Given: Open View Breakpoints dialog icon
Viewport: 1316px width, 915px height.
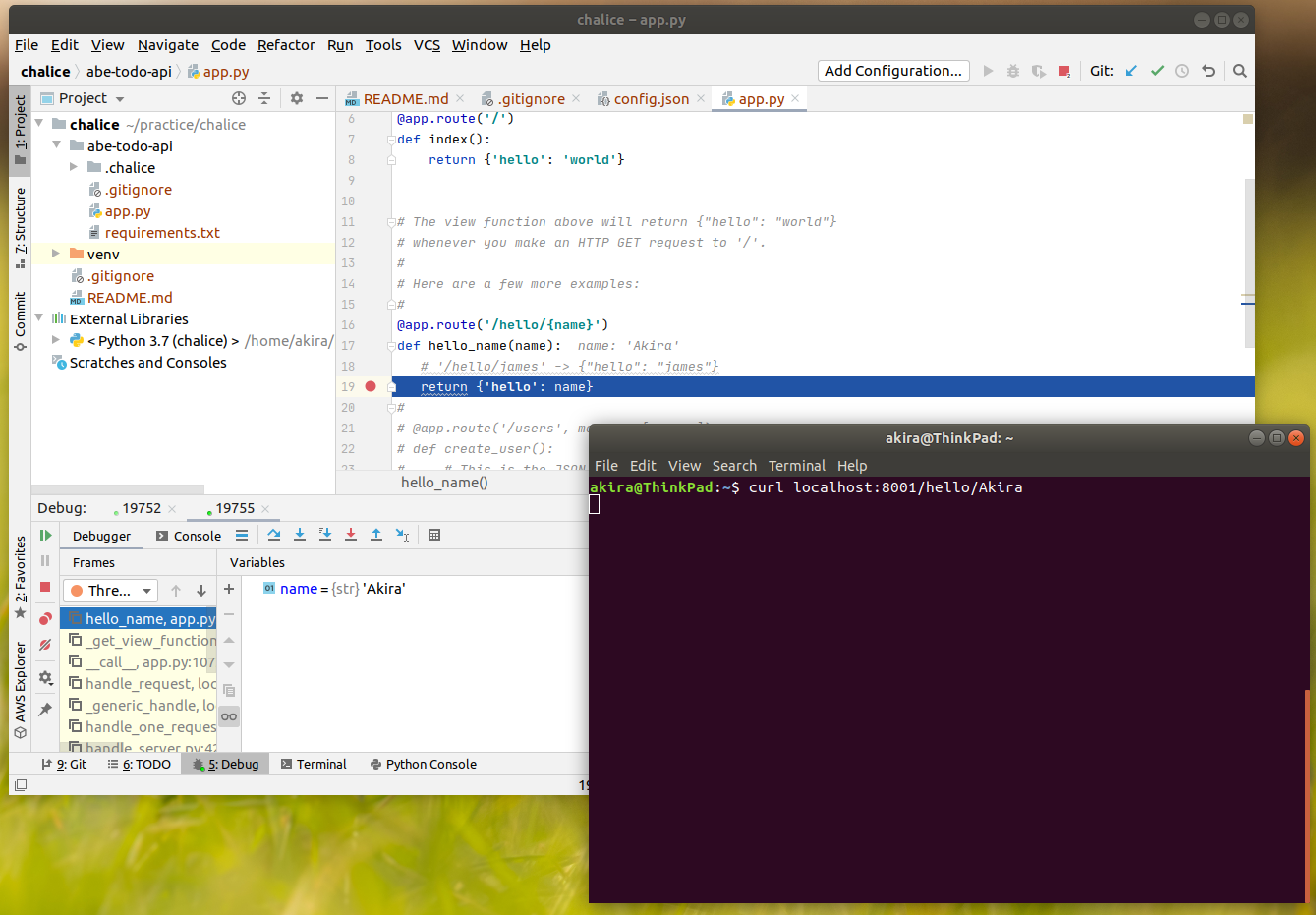Looking at the screenshot, I should (x=44, y=618).
